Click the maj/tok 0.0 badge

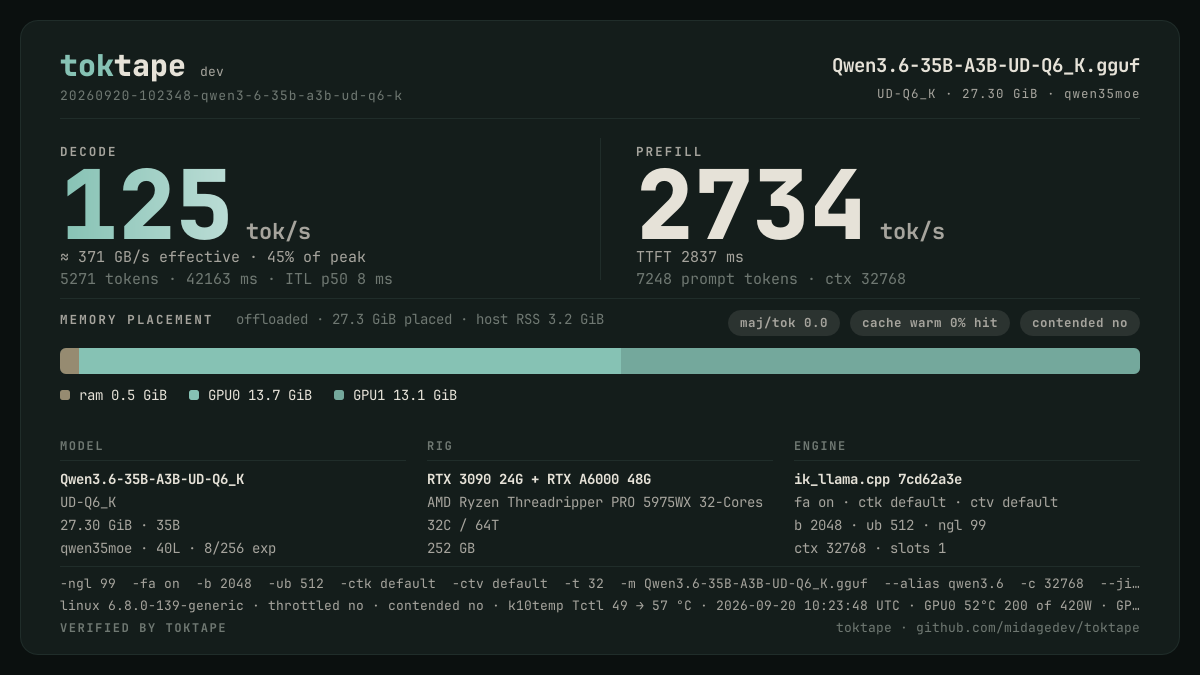tap(784, 323)
